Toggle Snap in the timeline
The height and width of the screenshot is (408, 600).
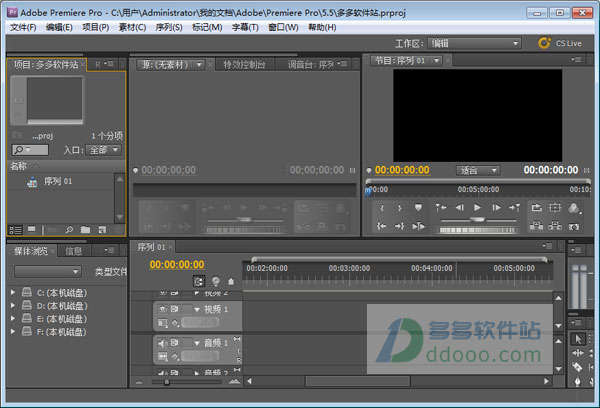[x=199, y=282]
